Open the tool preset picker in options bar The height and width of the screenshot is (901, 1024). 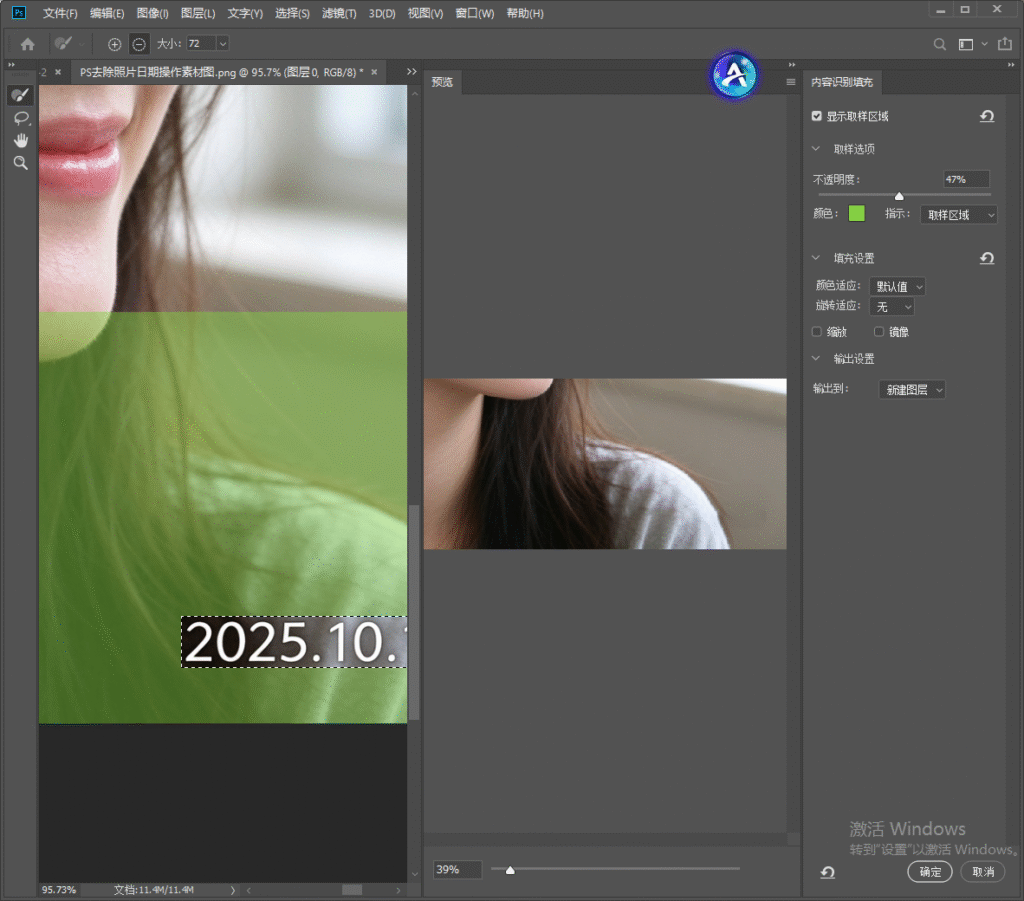tap(70, 44)
